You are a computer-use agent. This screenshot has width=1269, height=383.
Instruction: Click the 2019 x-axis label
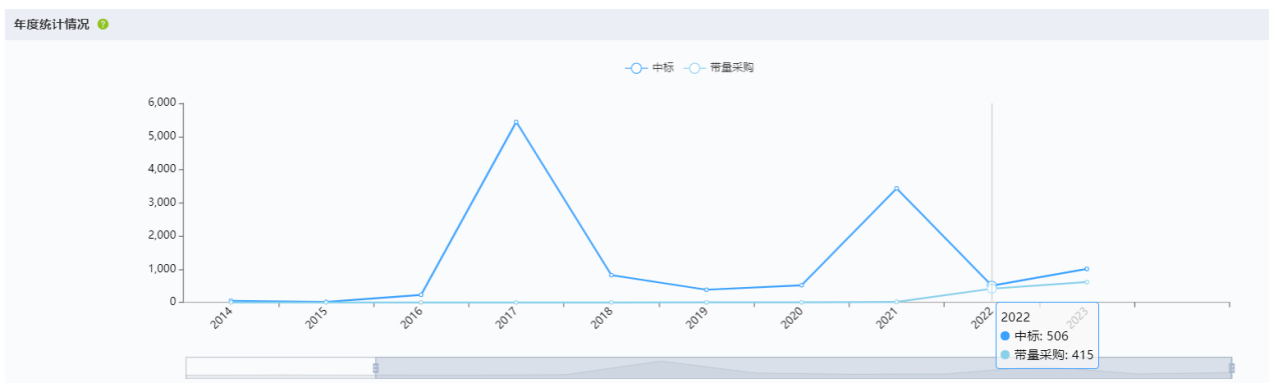click(697, 319)
